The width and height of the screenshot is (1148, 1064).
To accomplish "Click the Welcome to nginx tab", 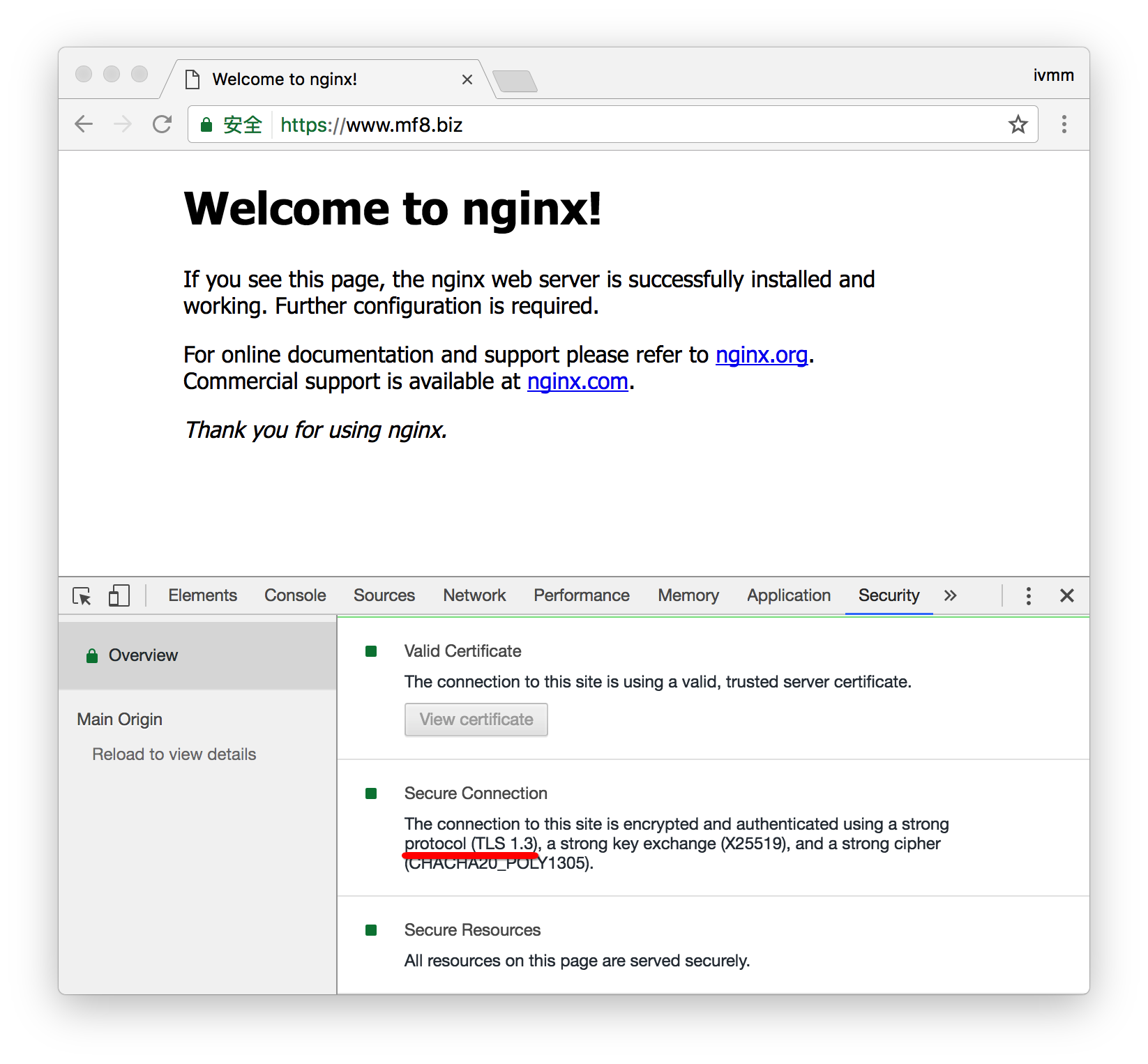I will click(x=286, y=79).
